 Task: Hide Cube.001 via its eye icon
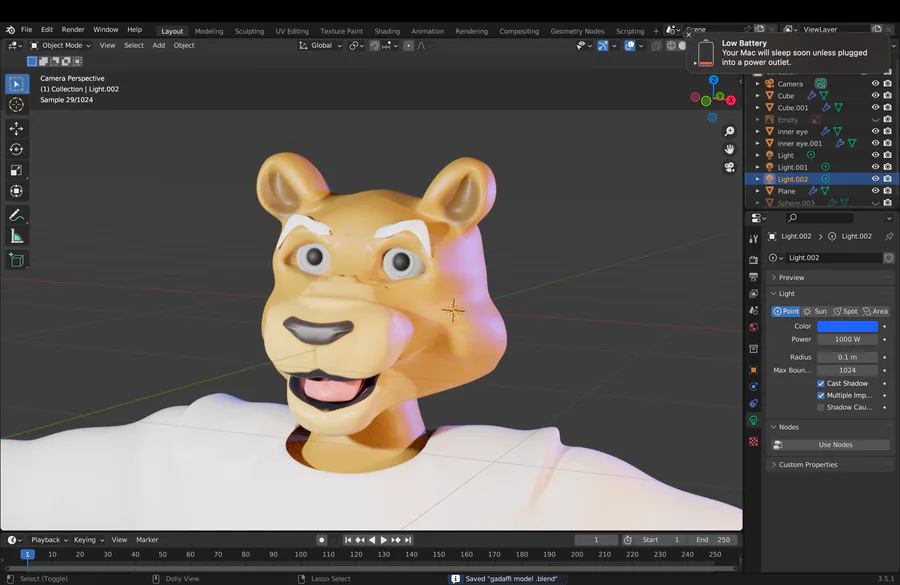875,107
